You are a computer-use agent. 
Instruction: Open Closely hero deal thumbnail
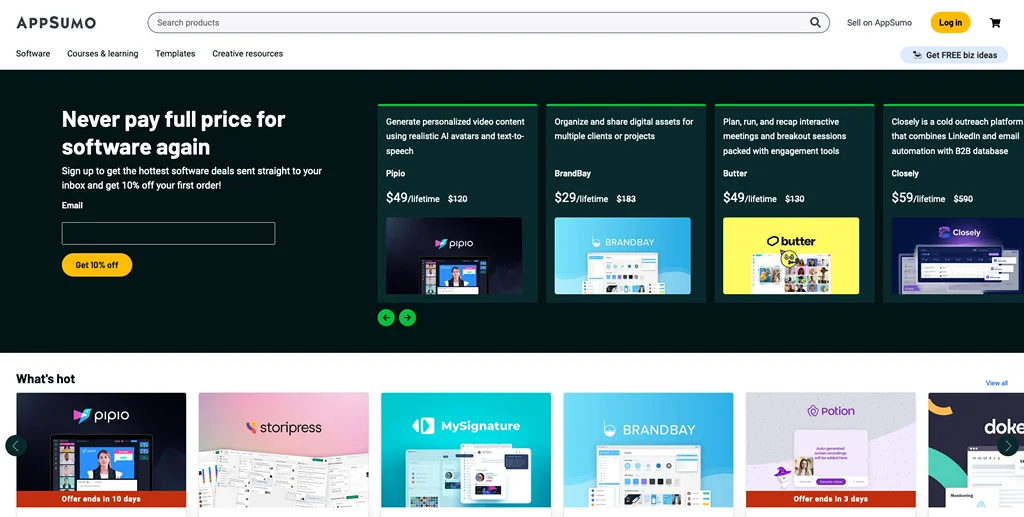[x=957, y=256]
